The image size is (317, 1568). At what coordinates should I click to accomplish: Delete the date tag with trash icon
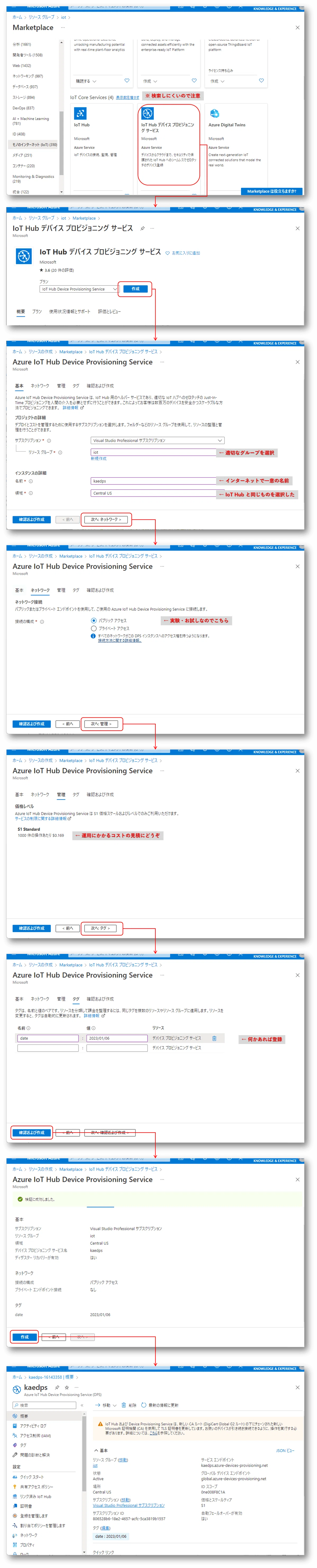(214, 1039)
